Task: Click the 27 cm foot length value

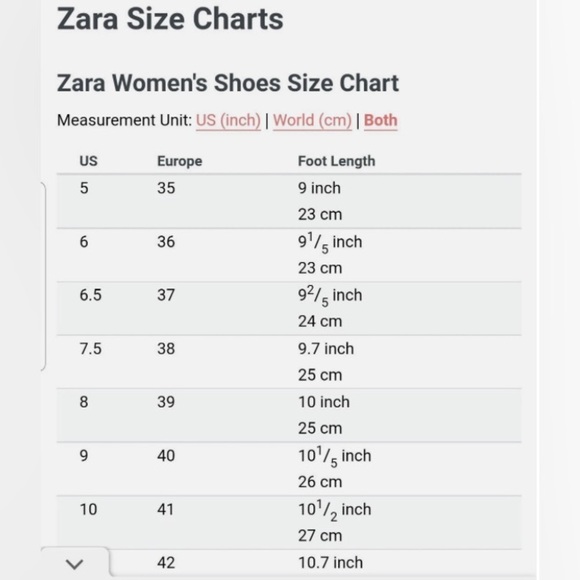Action: point(320,536)
